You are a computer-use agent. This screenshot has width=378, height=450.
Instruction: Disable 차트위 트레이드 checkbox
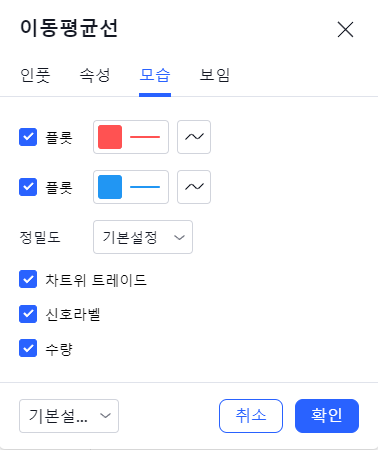(28, 279)
